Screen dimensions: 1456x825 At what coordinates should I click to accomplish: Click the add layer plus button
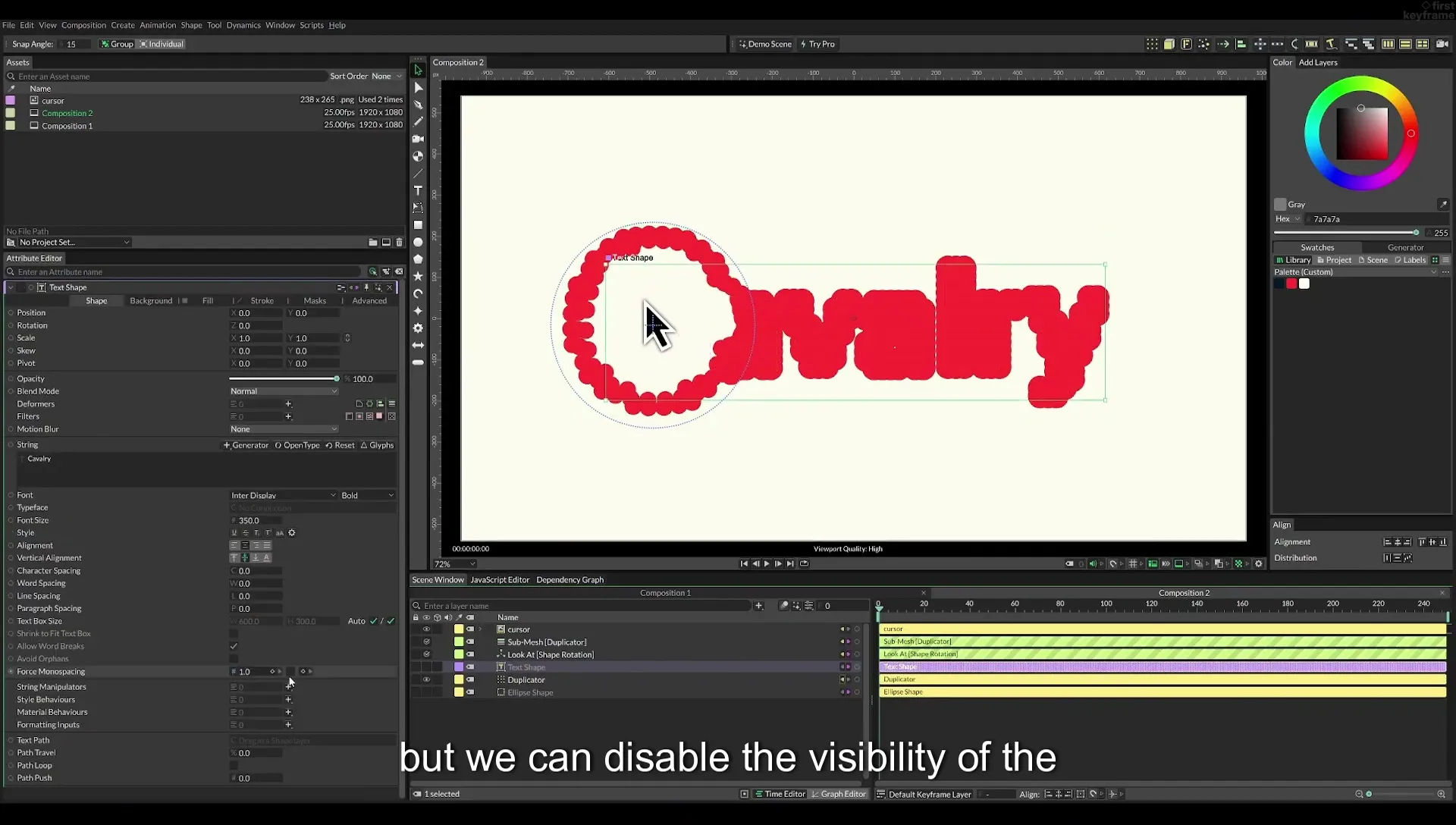click(x=758, y=605)
